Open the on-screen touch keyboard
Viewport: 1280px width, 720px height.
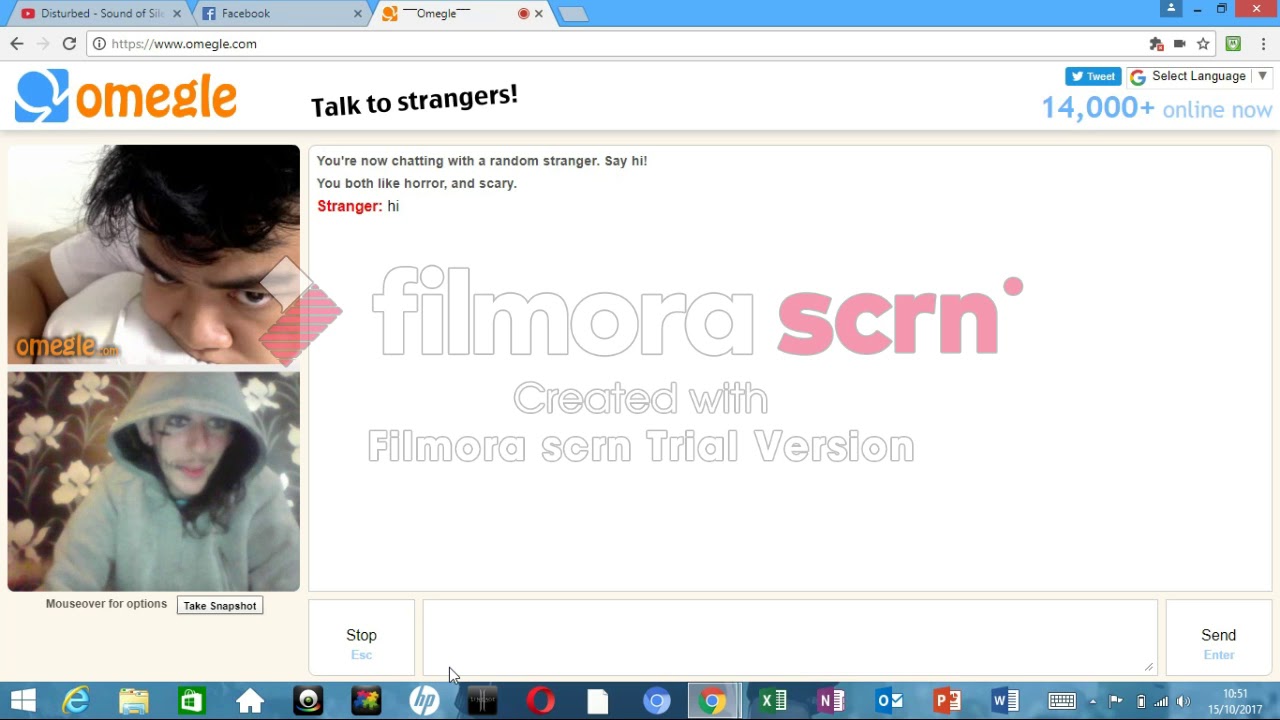[1062, 701]
